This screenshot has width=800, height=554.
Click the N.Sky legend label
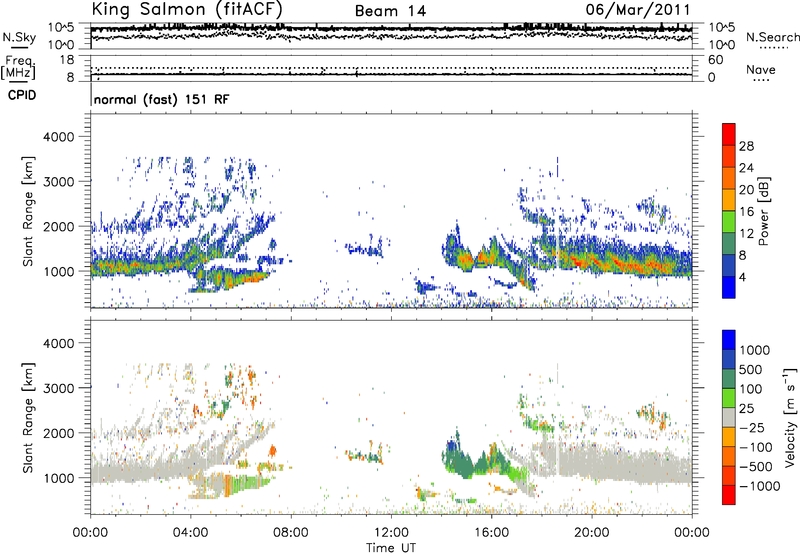pos(19,37)
